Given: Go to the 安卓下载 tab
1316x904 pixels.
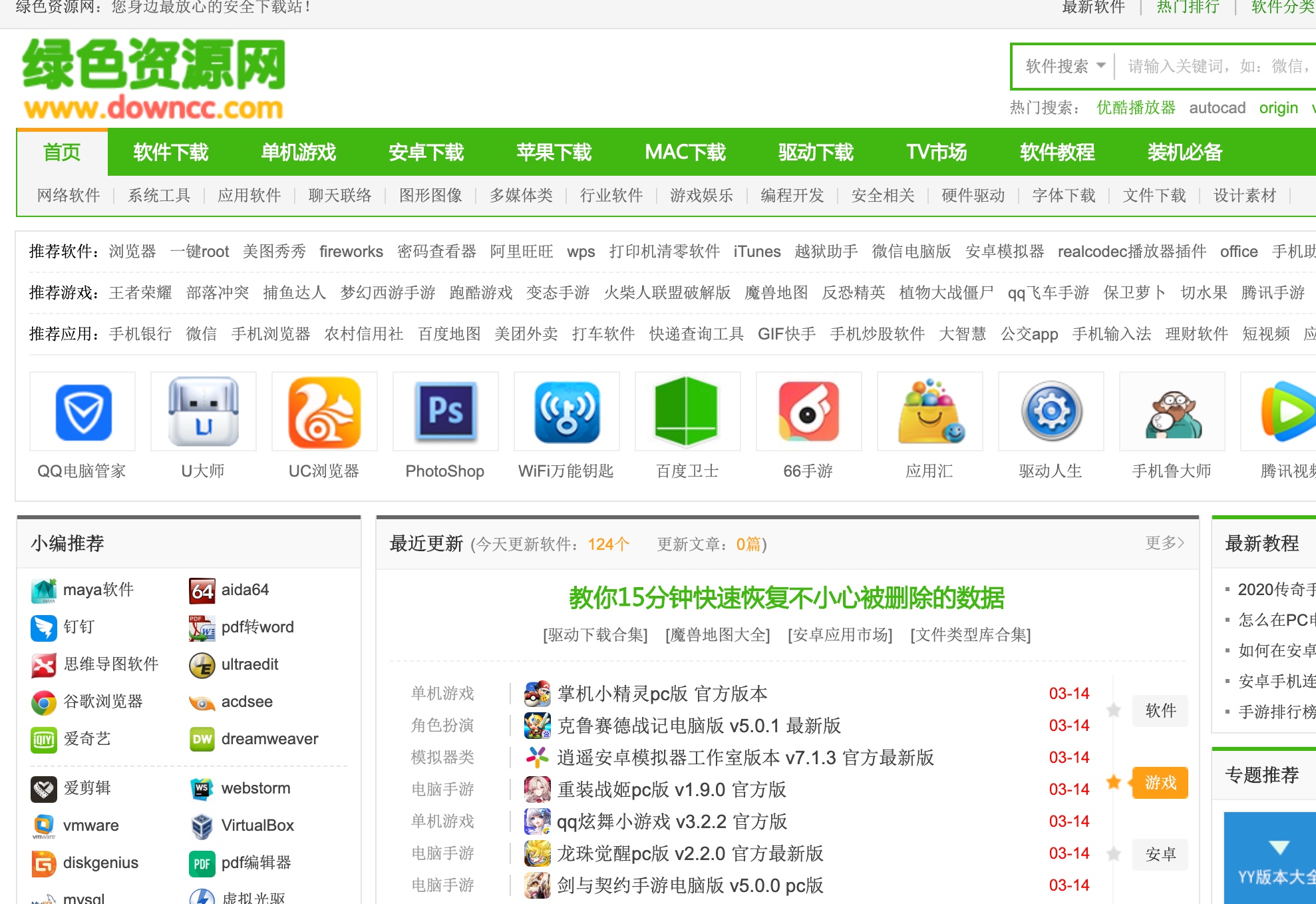Looking at the screenshot, I should (x=426, y=152).
